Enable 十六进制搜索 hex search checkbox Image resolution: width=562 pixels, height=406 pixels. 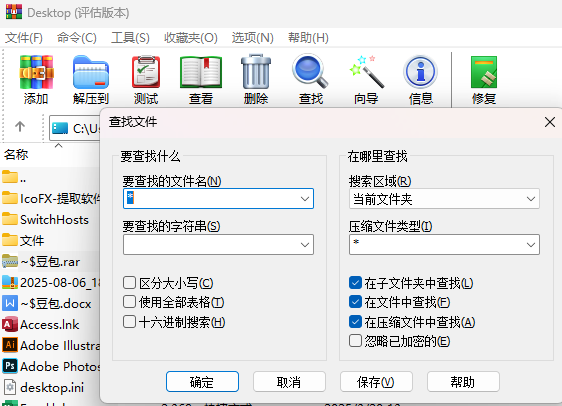[129, 322]
